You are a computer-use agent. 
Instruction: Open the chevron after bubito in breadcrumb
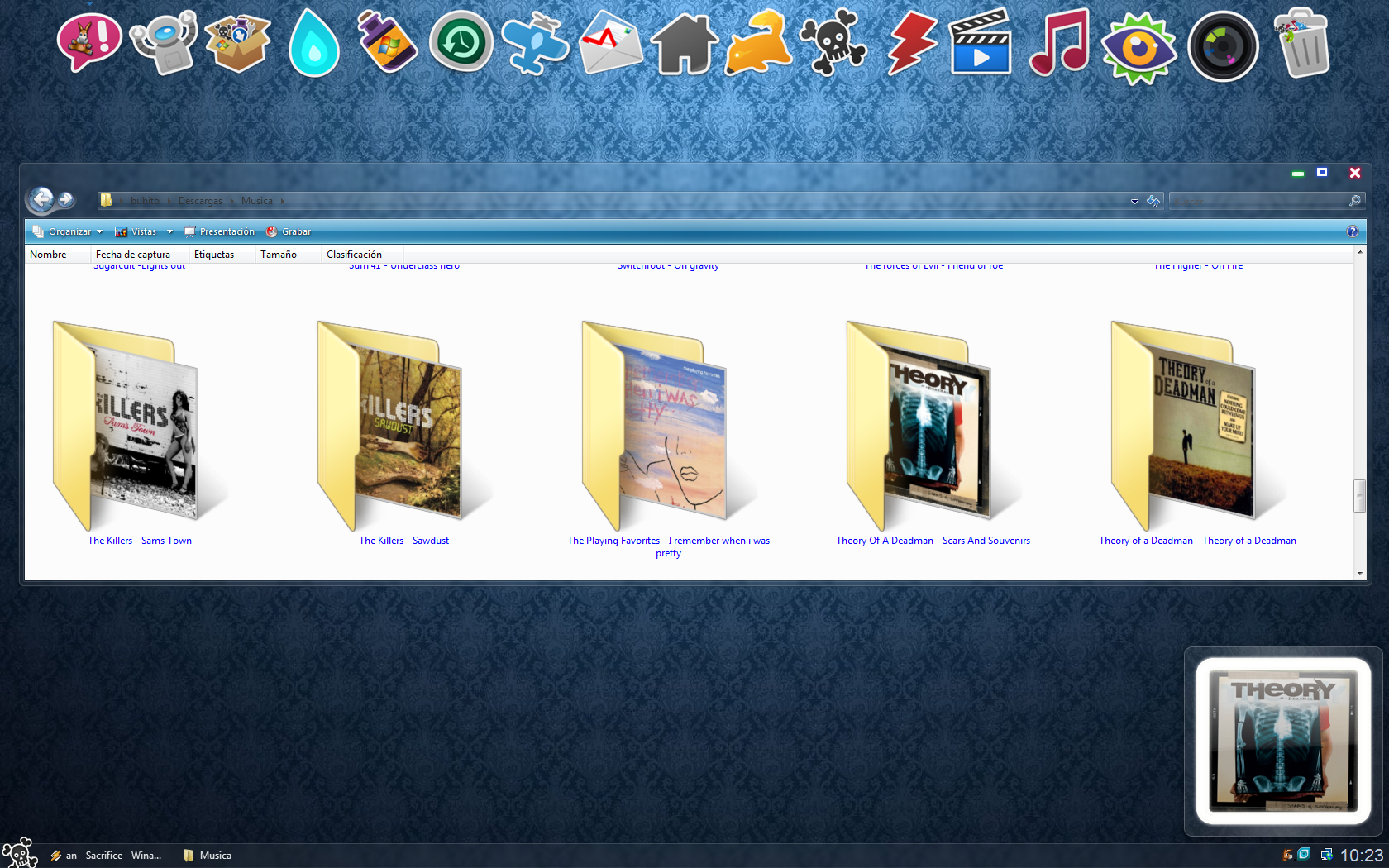(169, 201)
